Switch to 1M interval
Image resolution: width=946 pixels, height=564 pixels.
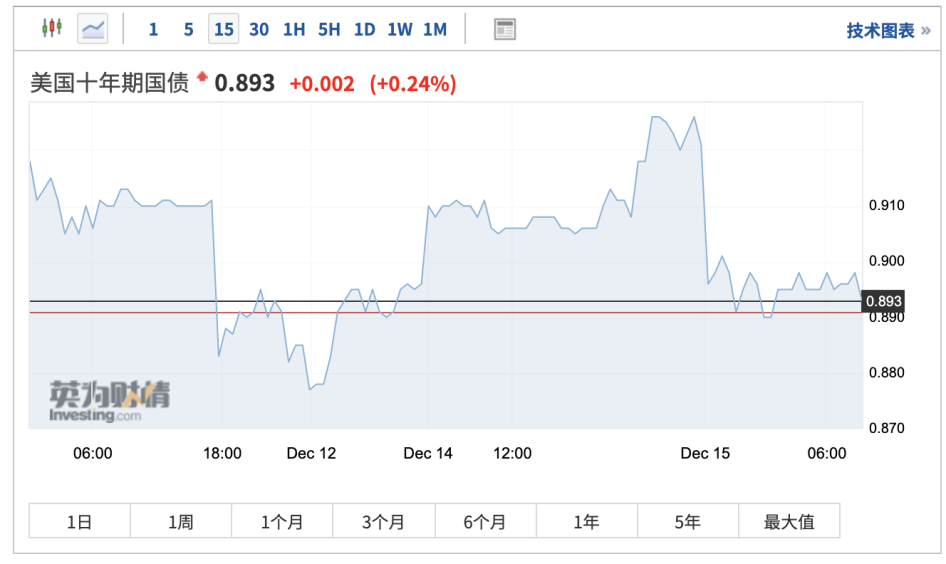point(435,29)
